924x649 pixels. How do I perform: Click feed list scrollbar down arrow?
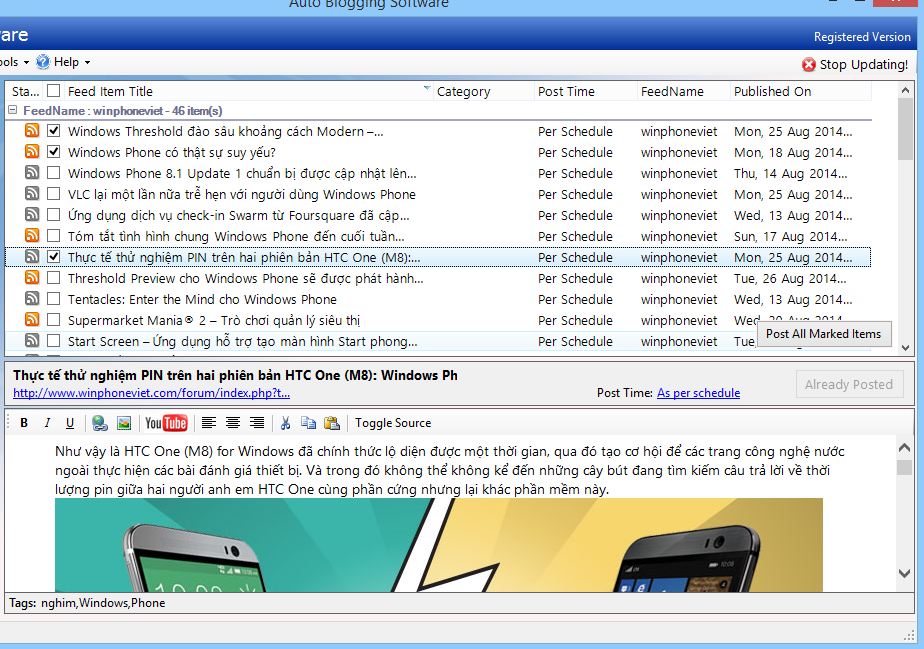[905, 348]
